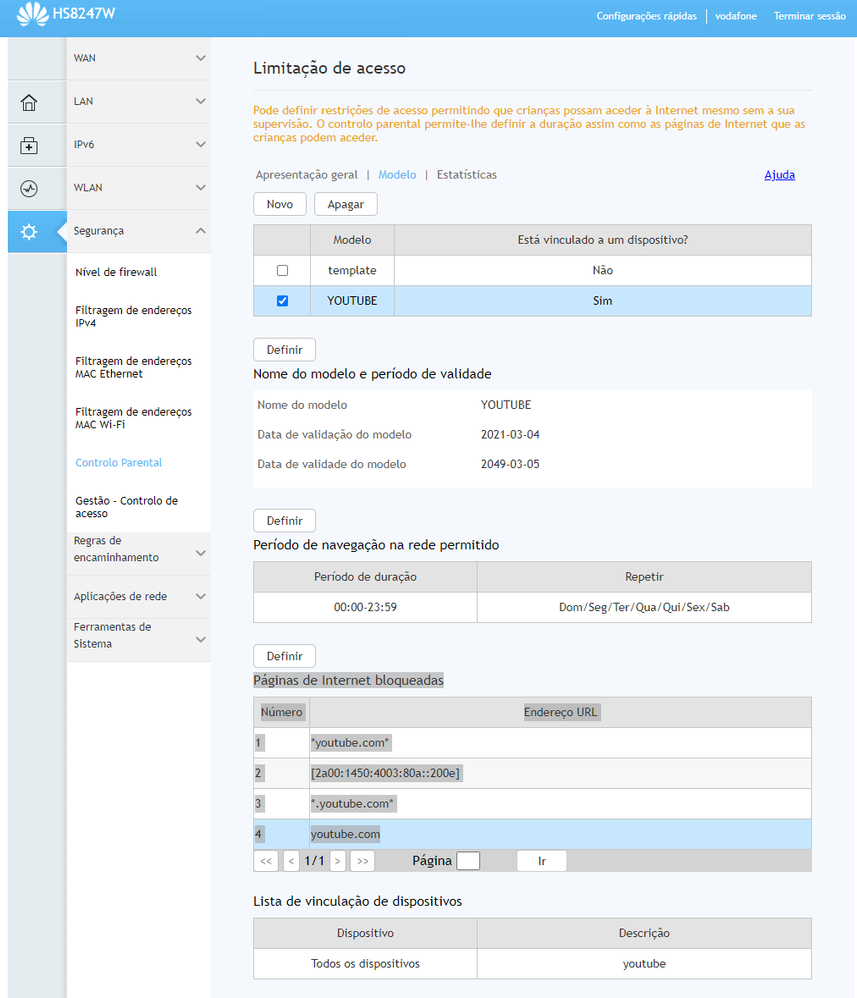The image size is (857, 998).
Task: Click the first-aid maintenance icon in sidebar
Action: pyautogui.click(x=29, y=146)
